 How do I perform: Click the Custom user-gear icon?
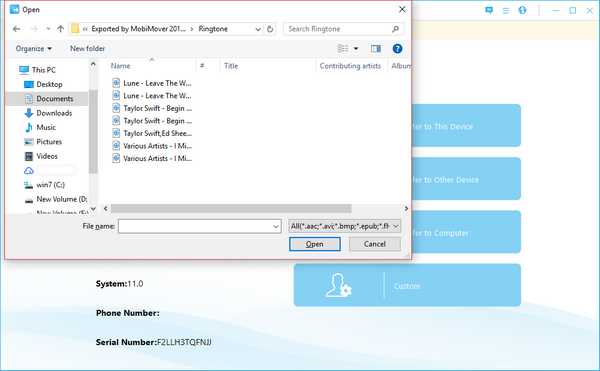coord(339,285)
